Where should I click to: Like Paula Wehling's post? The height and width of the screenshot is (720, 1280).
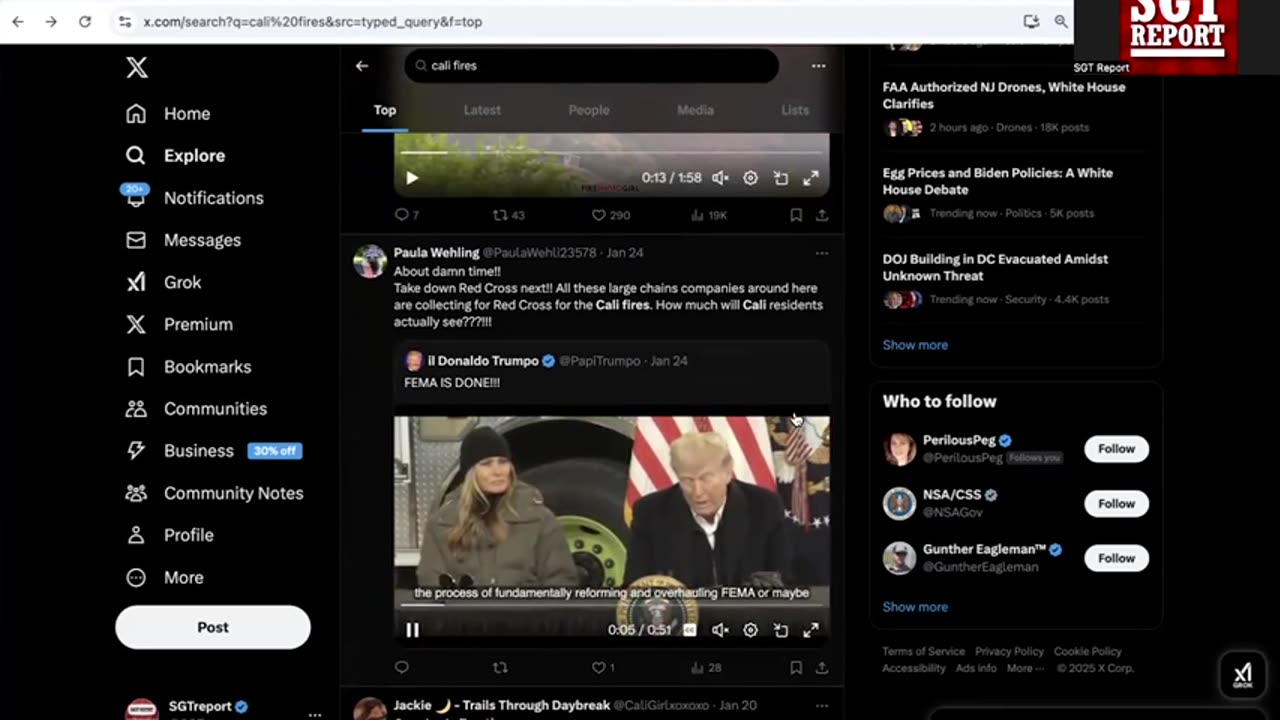click(x=603, y=667)
